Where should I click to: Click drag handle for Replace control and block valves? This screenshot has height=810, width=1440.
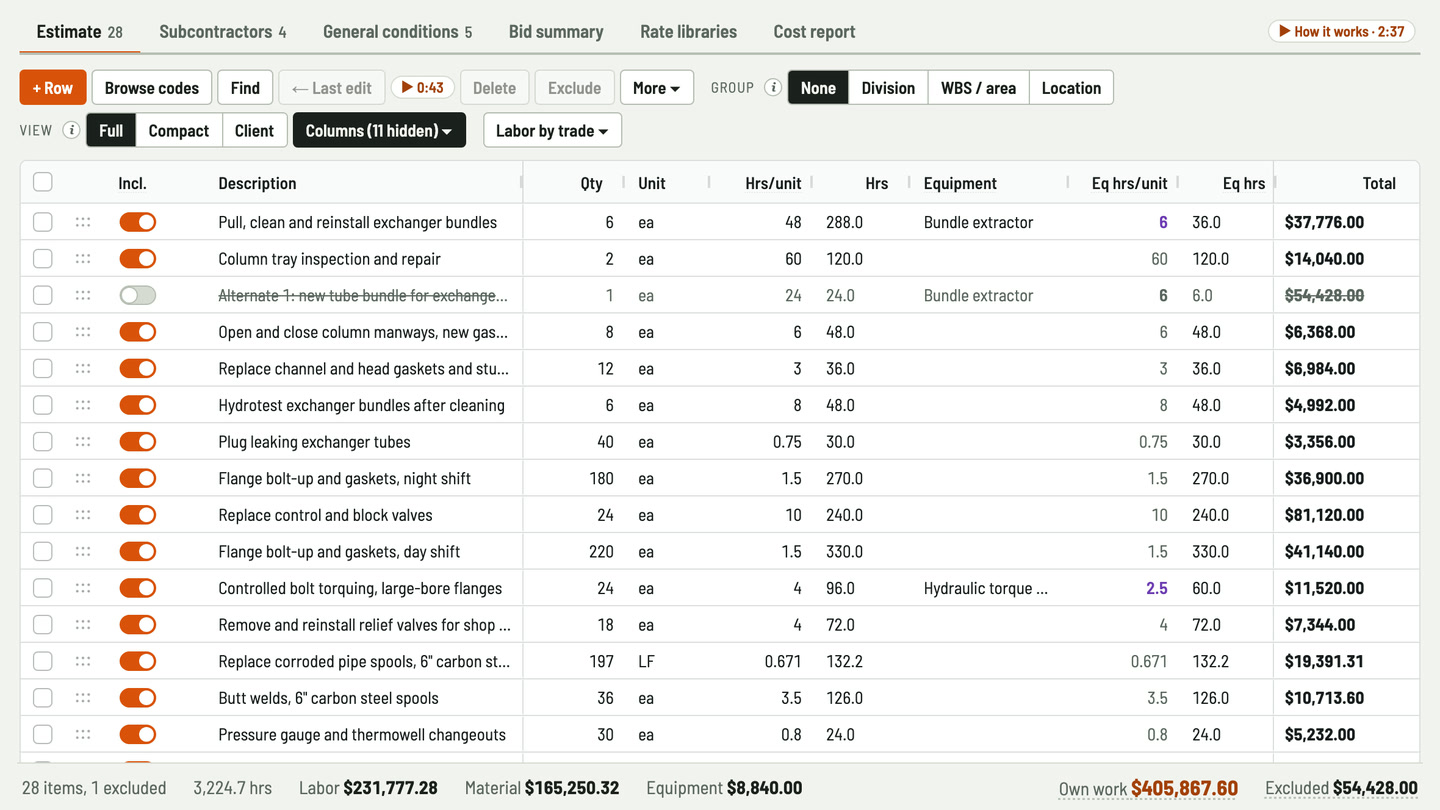[83, 515]
